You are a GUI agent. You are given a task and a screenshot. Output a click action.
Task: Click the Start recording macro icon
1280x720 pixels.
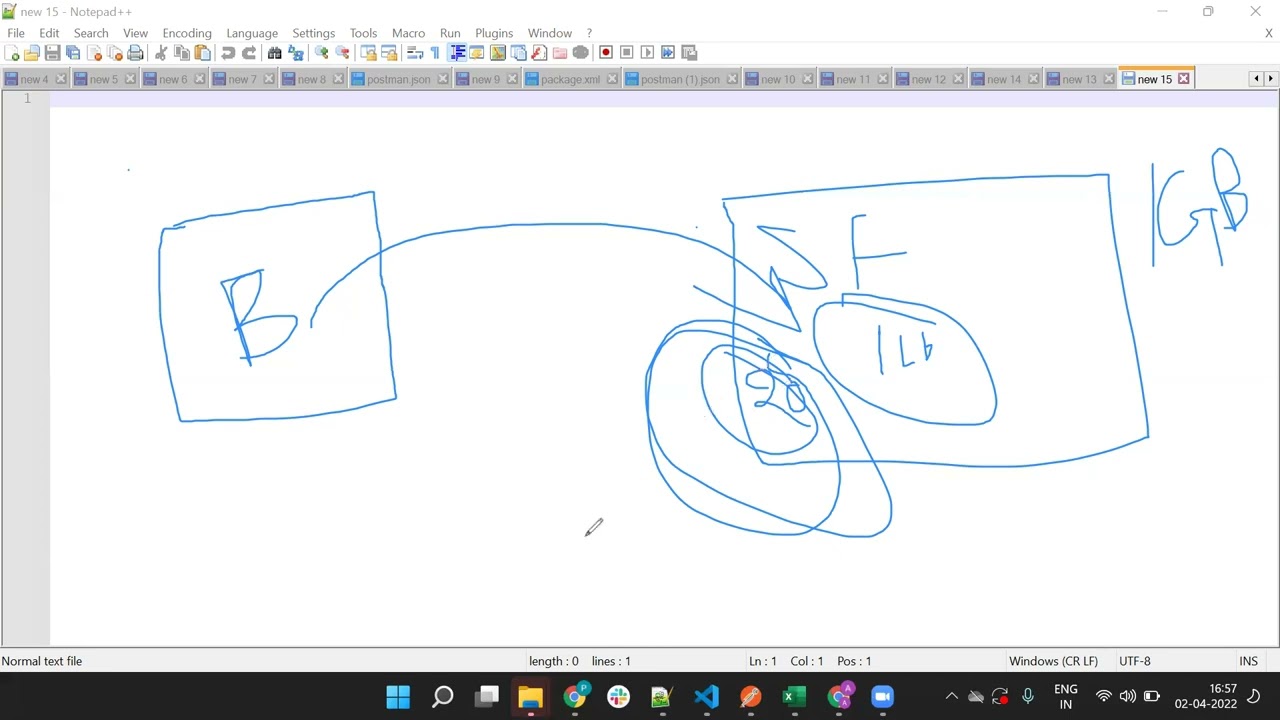click(x=606, y=53)
